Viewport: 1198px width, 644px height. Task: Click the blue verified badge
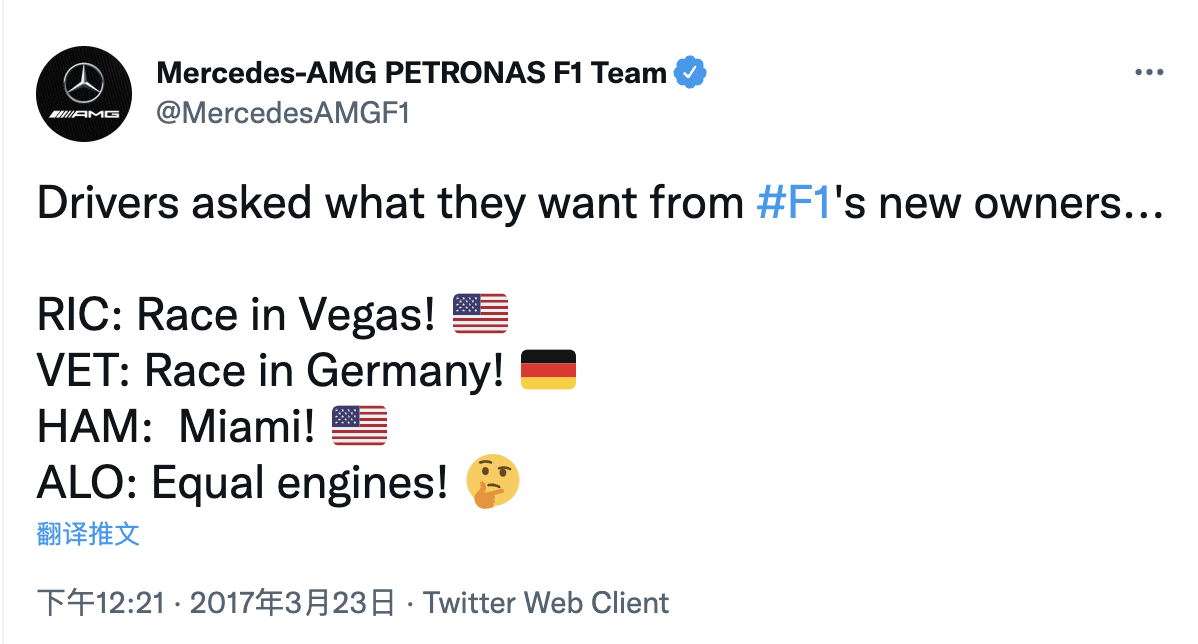pyautogui.click(x=690, y=73)
